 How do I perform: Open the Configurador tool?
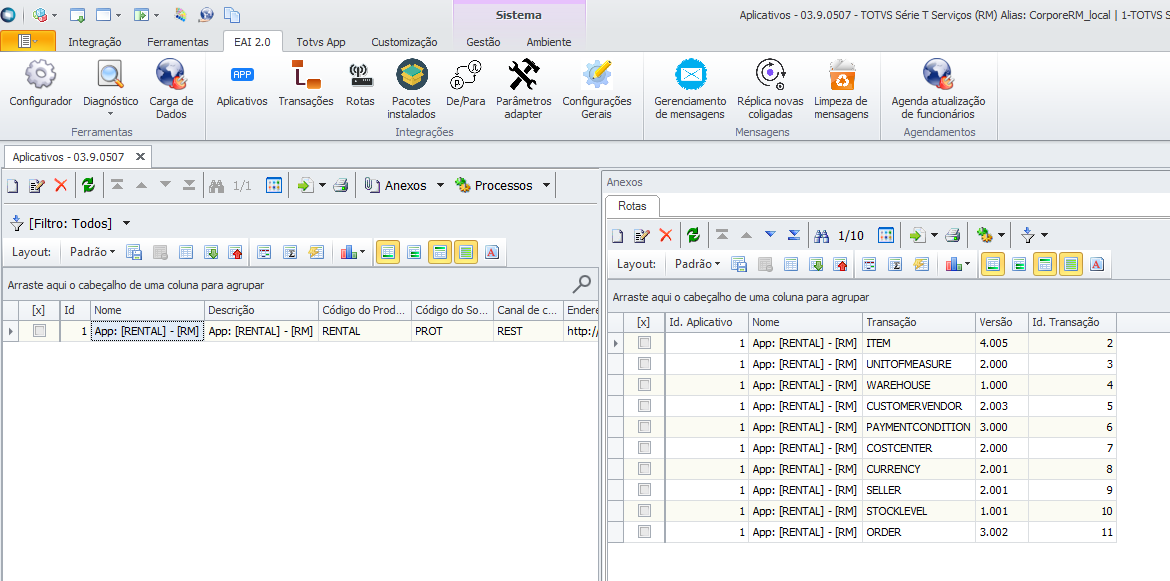pyautogui.click(x=40, y=84)
